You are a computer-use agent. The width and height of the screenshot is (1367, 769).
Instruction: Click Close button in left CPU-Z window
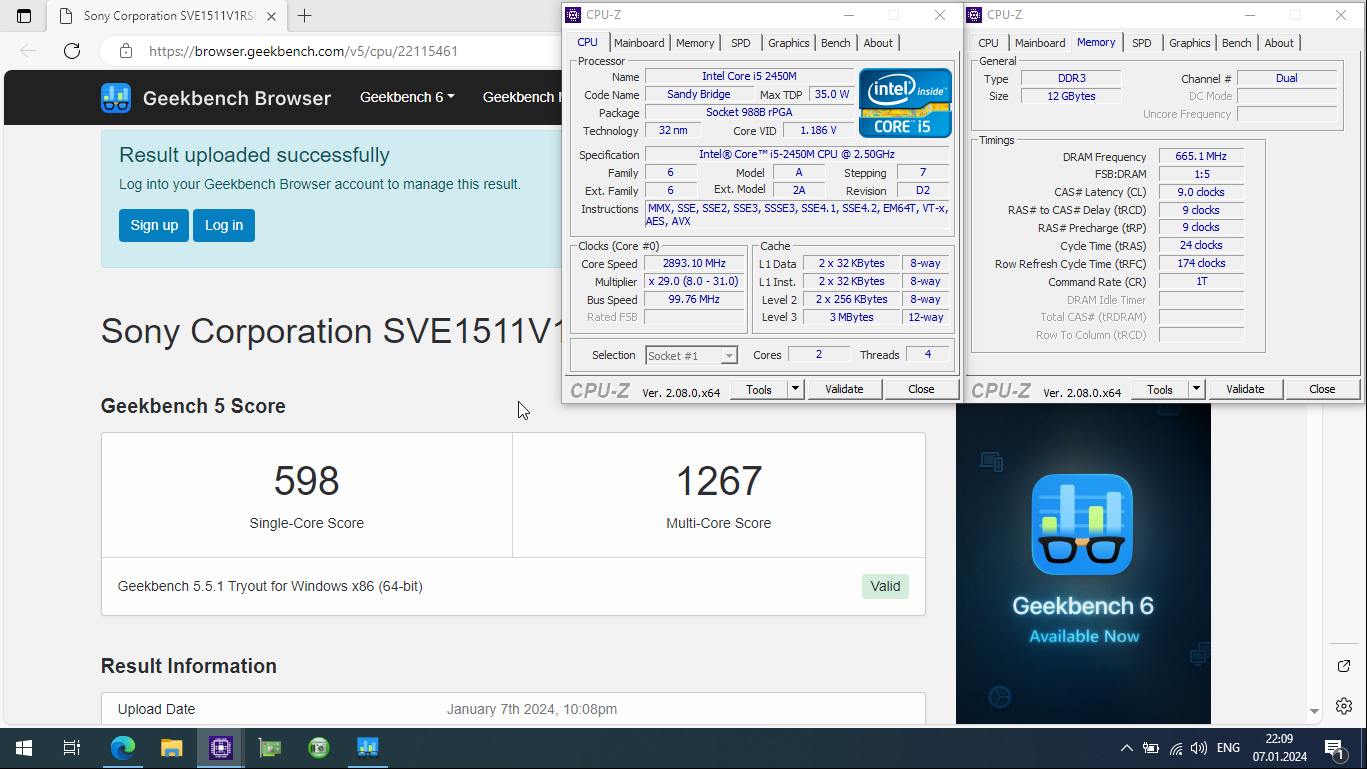(x=921, y=389)
